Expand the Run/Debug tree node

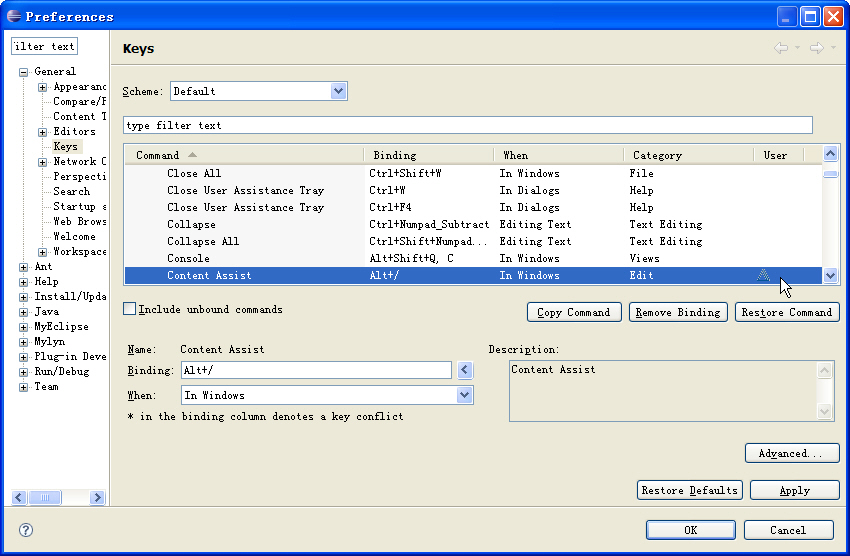click(23, 372)
